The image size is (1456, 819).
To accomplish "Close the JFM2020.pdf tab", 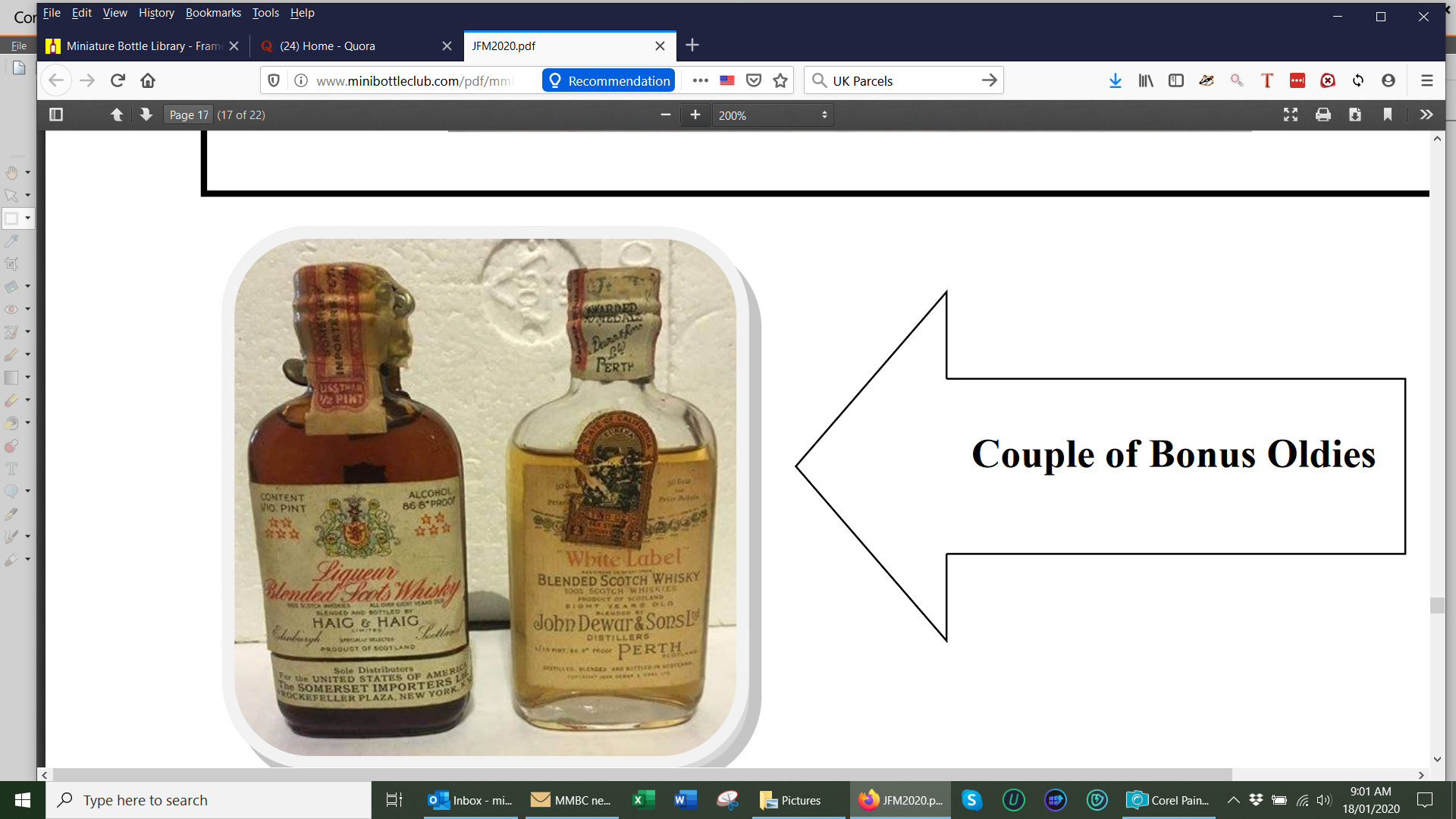I will click(660, 45).
